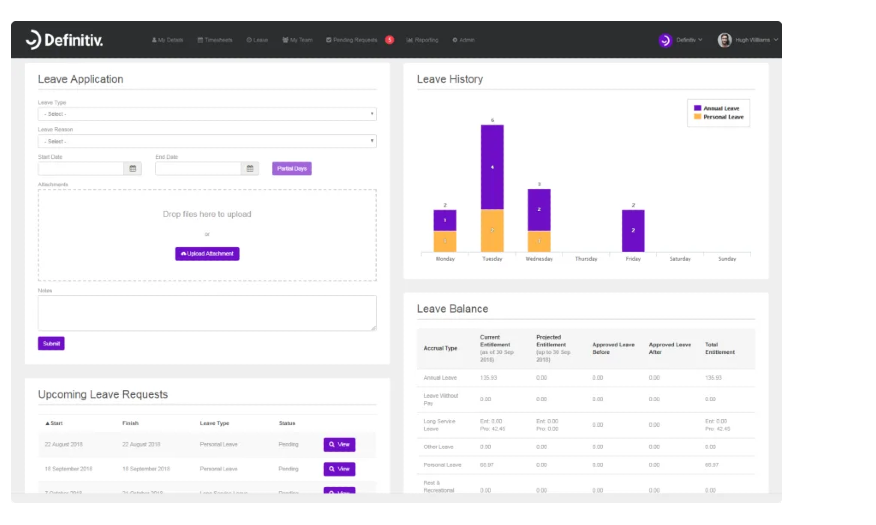This screenshot has height=525, width=876.
Task: Click the Long Service Leave row label
Action: pos(439,425)
